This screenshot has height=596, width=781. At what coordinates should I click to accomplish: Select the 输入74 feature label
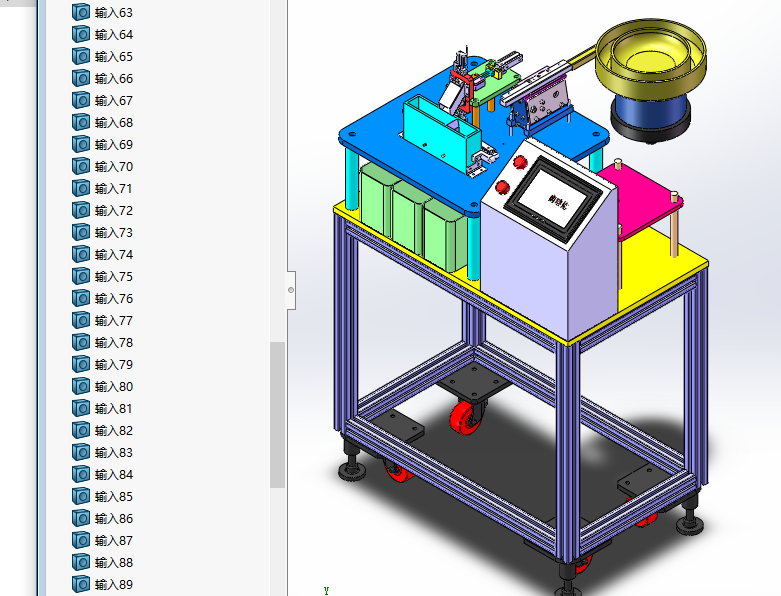coord(114,255)
